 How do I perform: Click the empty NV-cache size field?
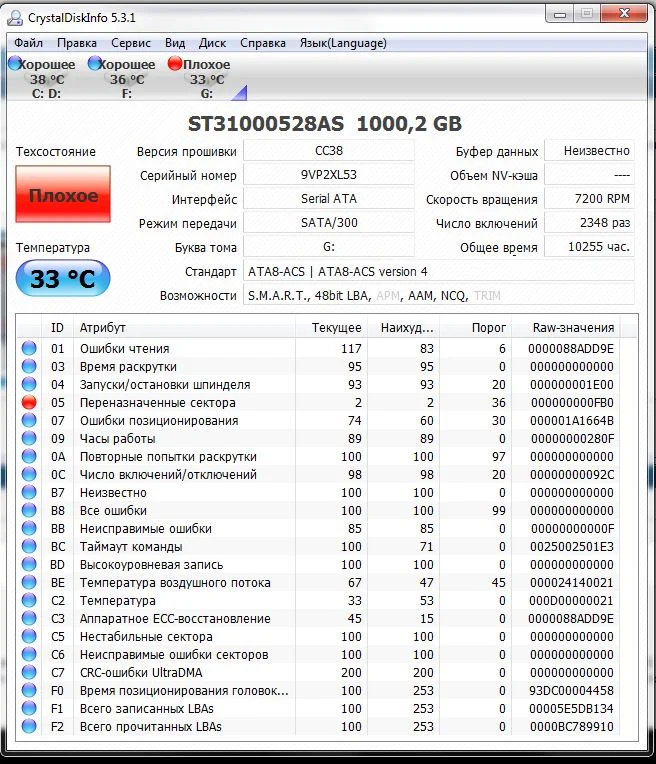point(589,174)
